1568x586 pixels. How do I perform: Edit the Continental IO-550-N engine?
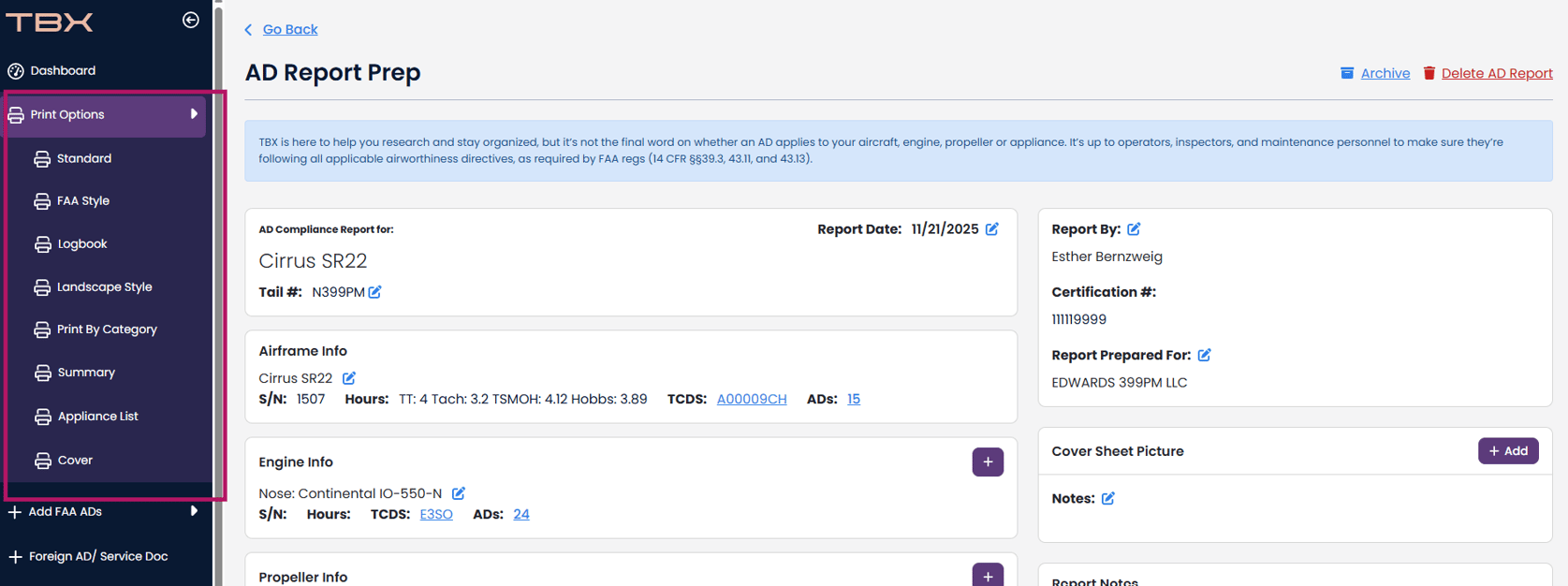tap(459, 493)
